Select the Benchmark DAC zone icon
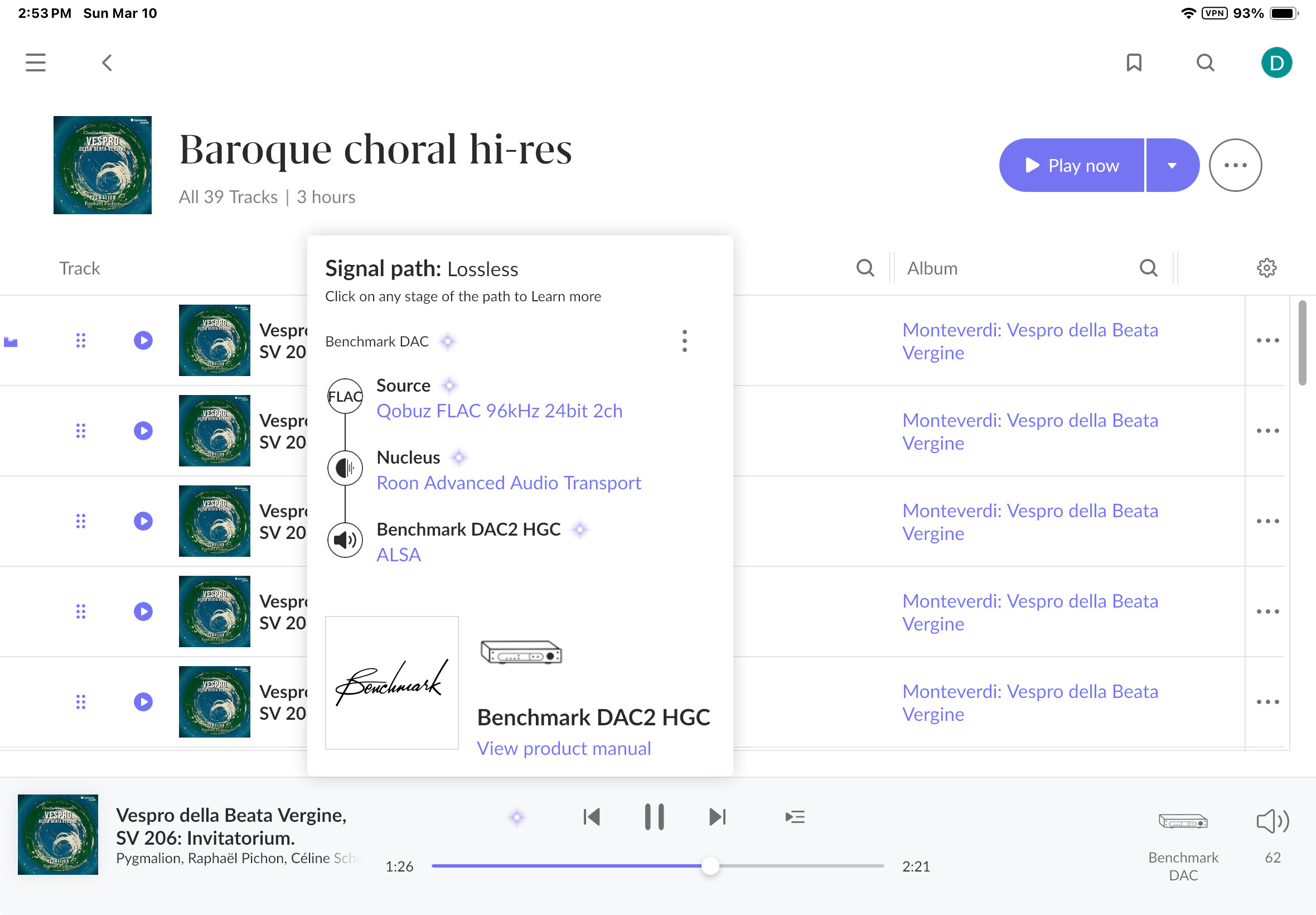This screenshot has width=1316, height=915. [x=1183, y=822]
